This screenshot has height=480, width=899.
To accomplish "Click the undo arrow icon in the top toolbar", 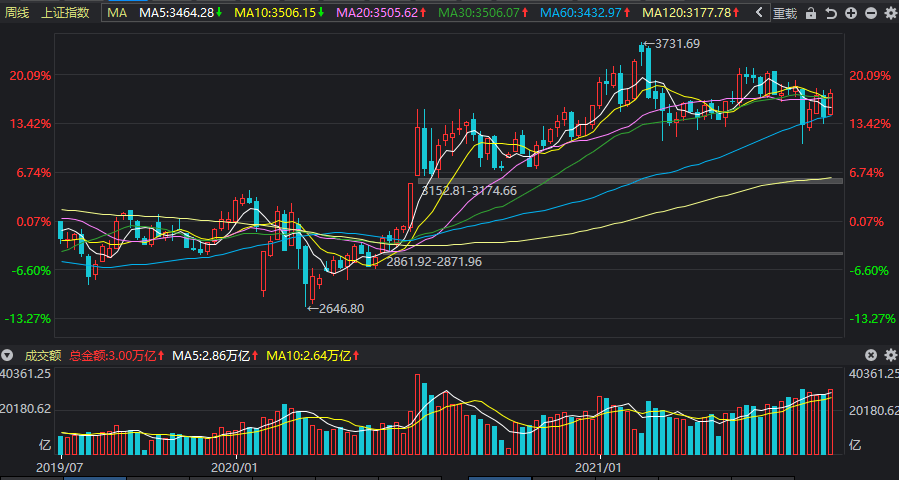I will pyautogui.click(x=831, y=13).
